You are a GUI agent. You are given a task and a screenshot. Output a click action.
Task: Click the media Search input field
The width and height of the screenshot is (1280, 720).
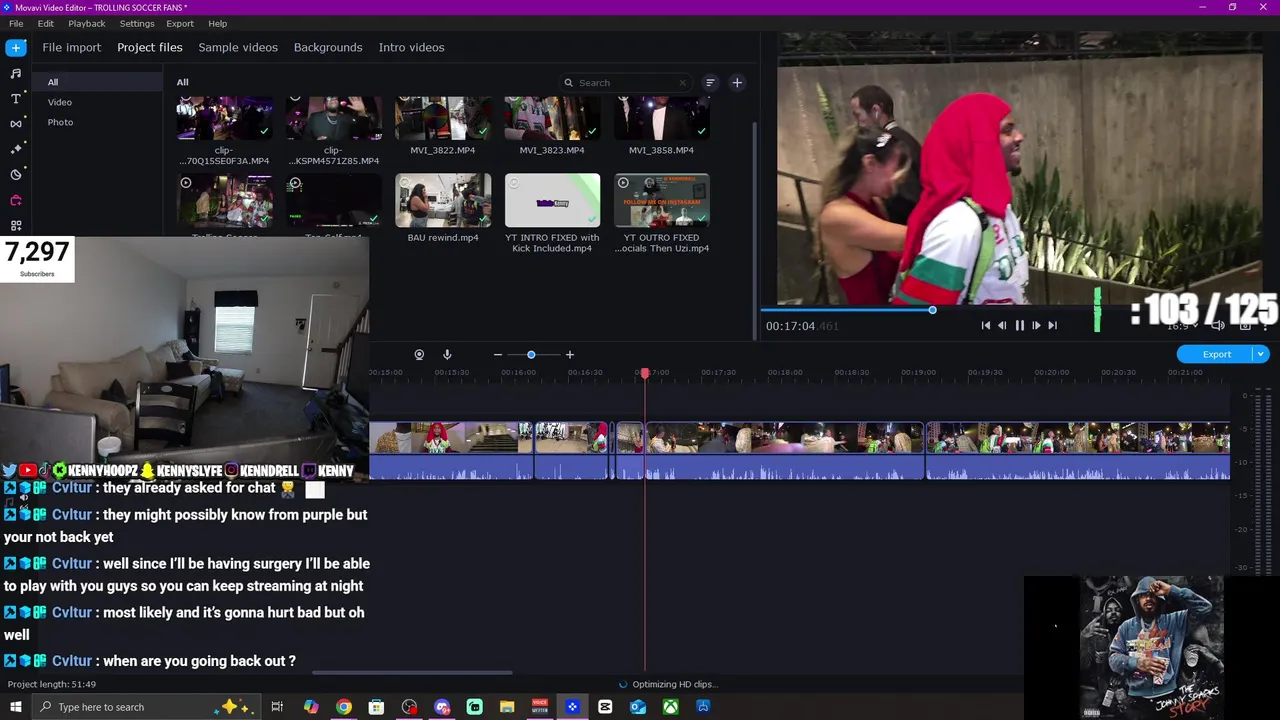(x=625, y=83)
